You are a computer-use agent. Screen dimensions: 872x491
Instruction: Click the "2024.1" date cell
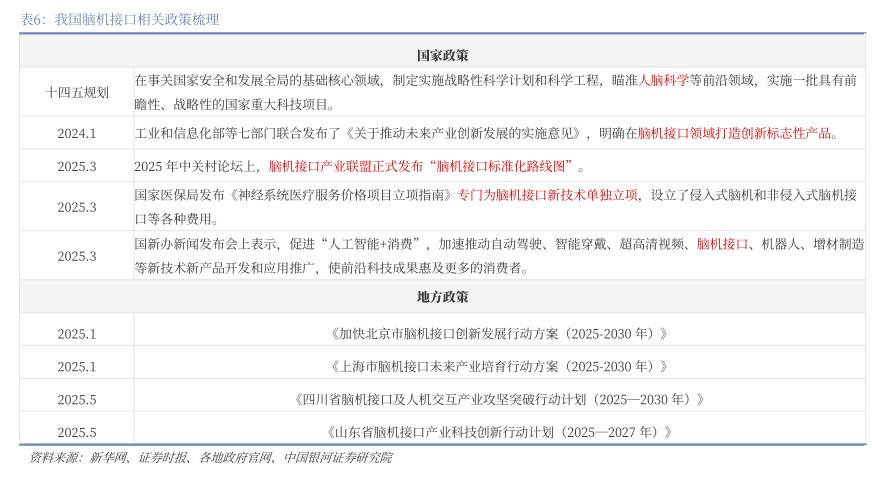pos(77,133)
